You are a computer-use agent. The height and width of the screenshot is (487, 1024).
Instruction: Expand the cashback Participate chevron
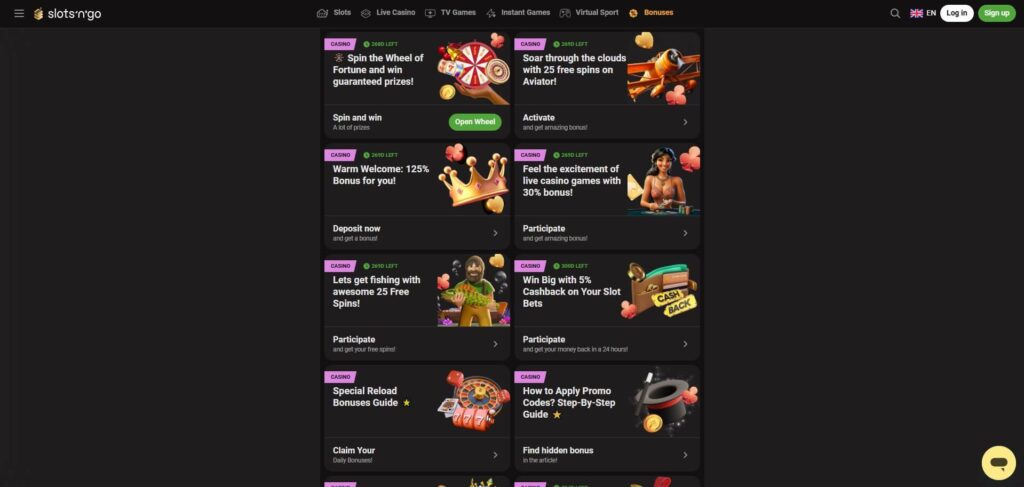click(685, 344)
